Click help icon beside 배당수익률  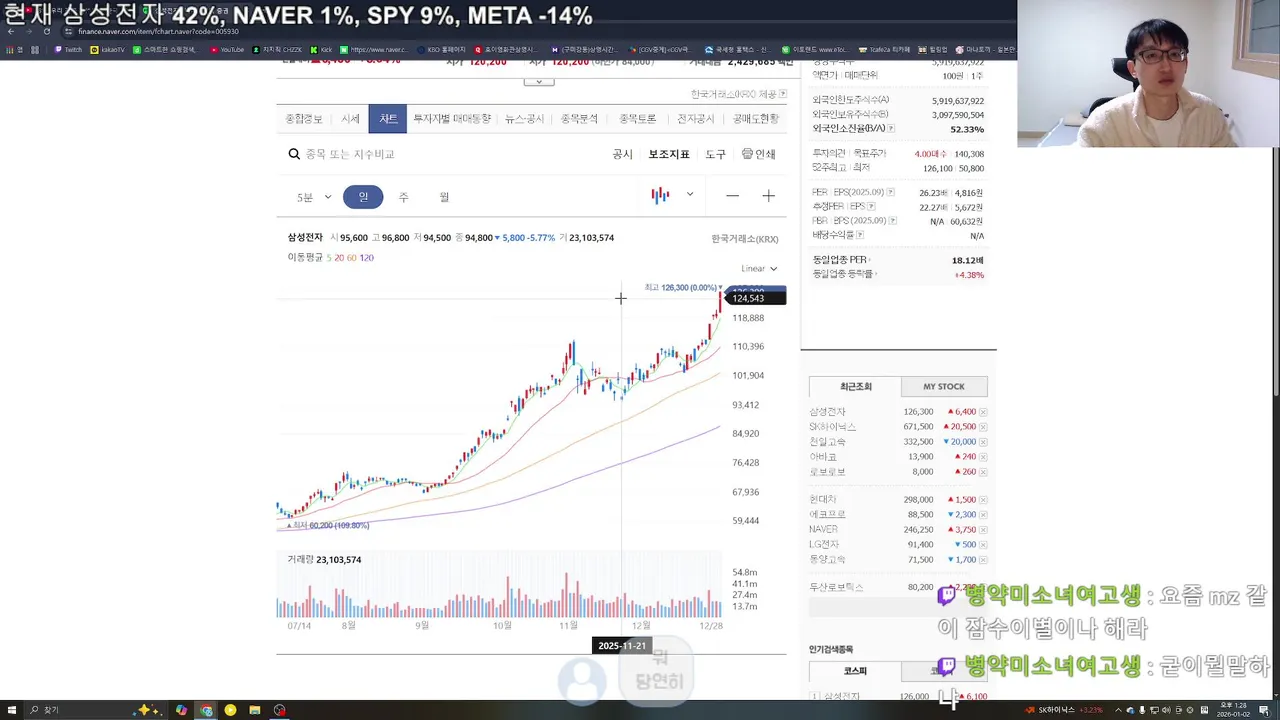860,235
